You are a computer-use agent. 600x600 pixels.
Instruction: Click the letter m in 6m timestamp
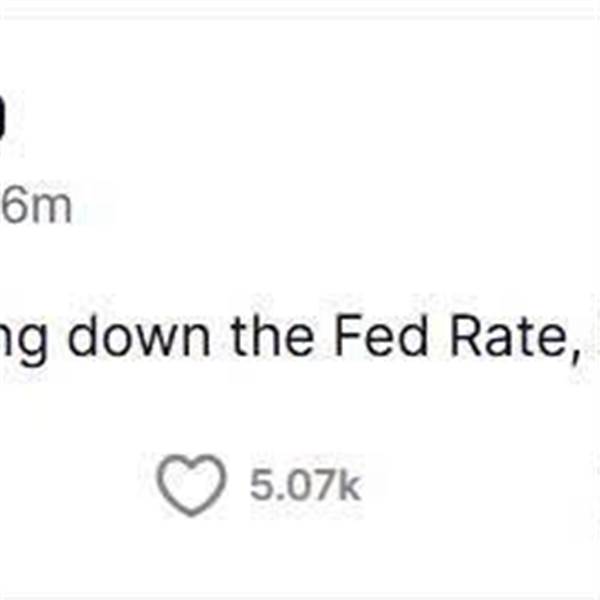[52, 210]
